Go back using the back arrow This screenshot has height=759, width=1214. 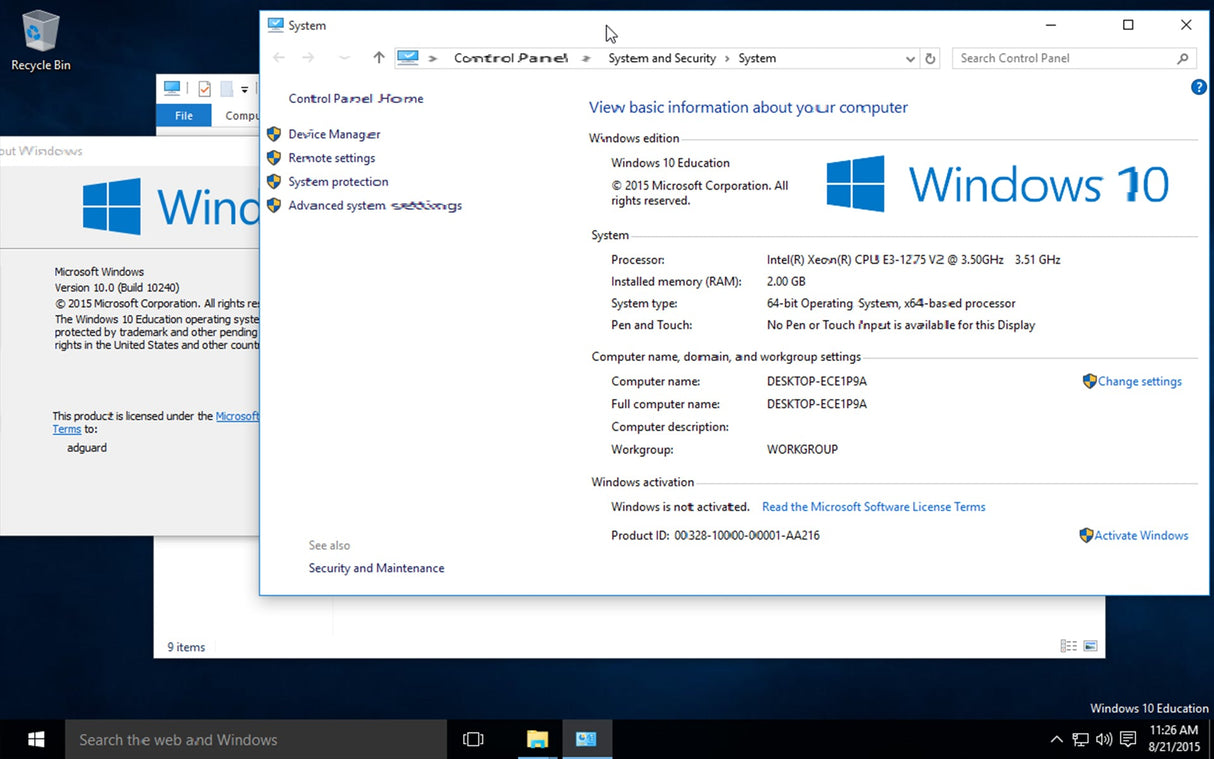click(278, 58)
